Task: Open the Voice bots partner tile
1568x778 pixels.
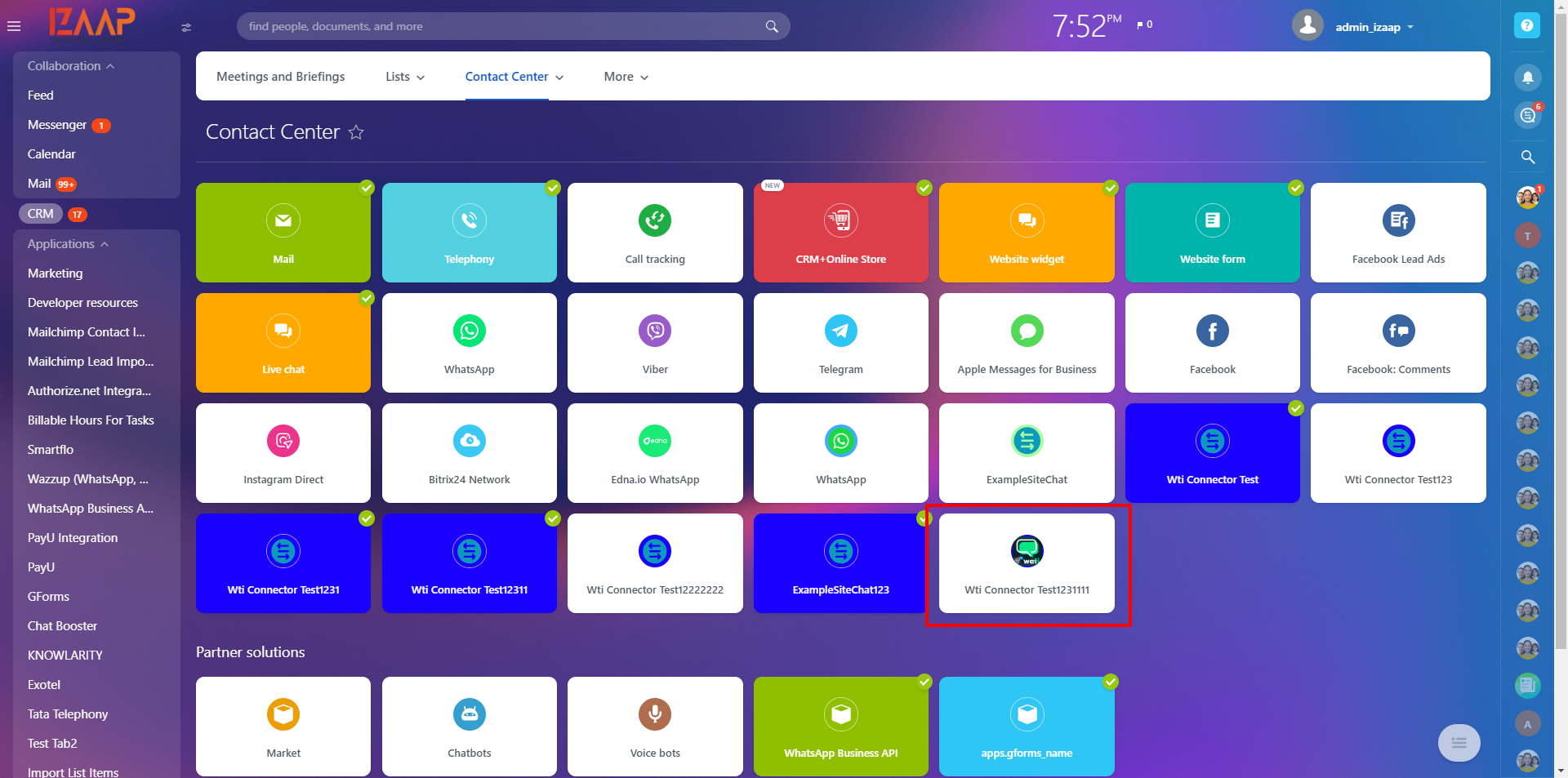Action: click(x=655, y=727)
